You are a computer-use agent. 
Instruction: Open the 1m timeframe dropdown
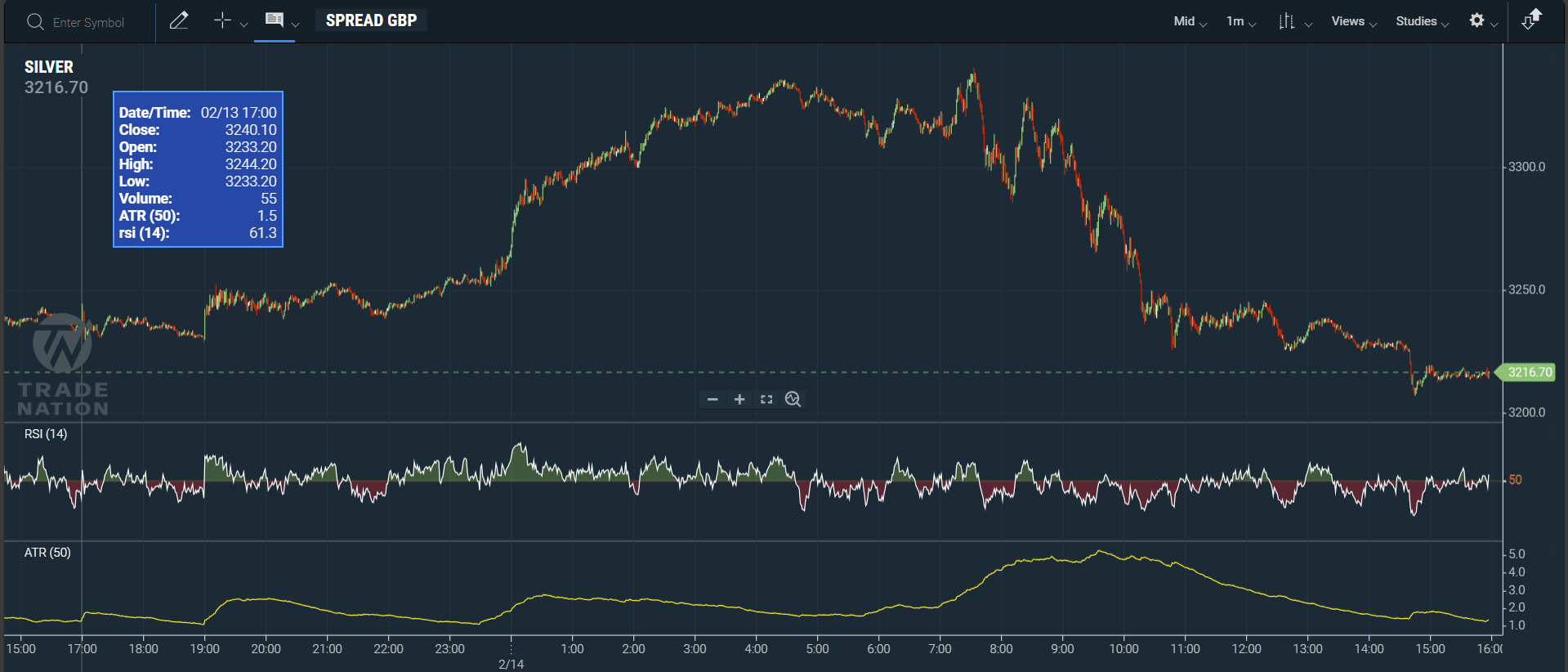tap(1240, 21)
